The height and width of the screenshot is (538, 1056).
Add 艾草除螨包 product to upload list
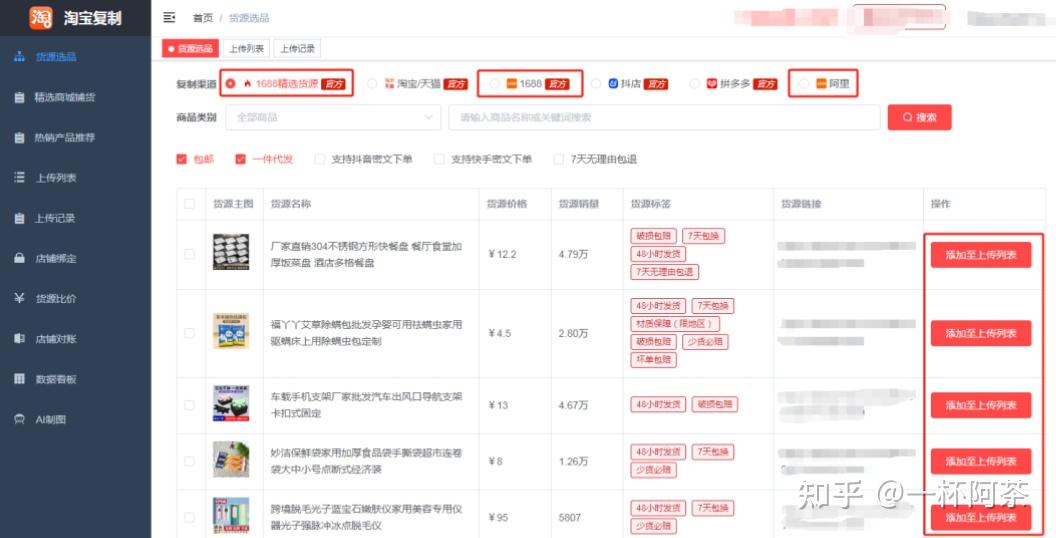[x=981, y=333]
